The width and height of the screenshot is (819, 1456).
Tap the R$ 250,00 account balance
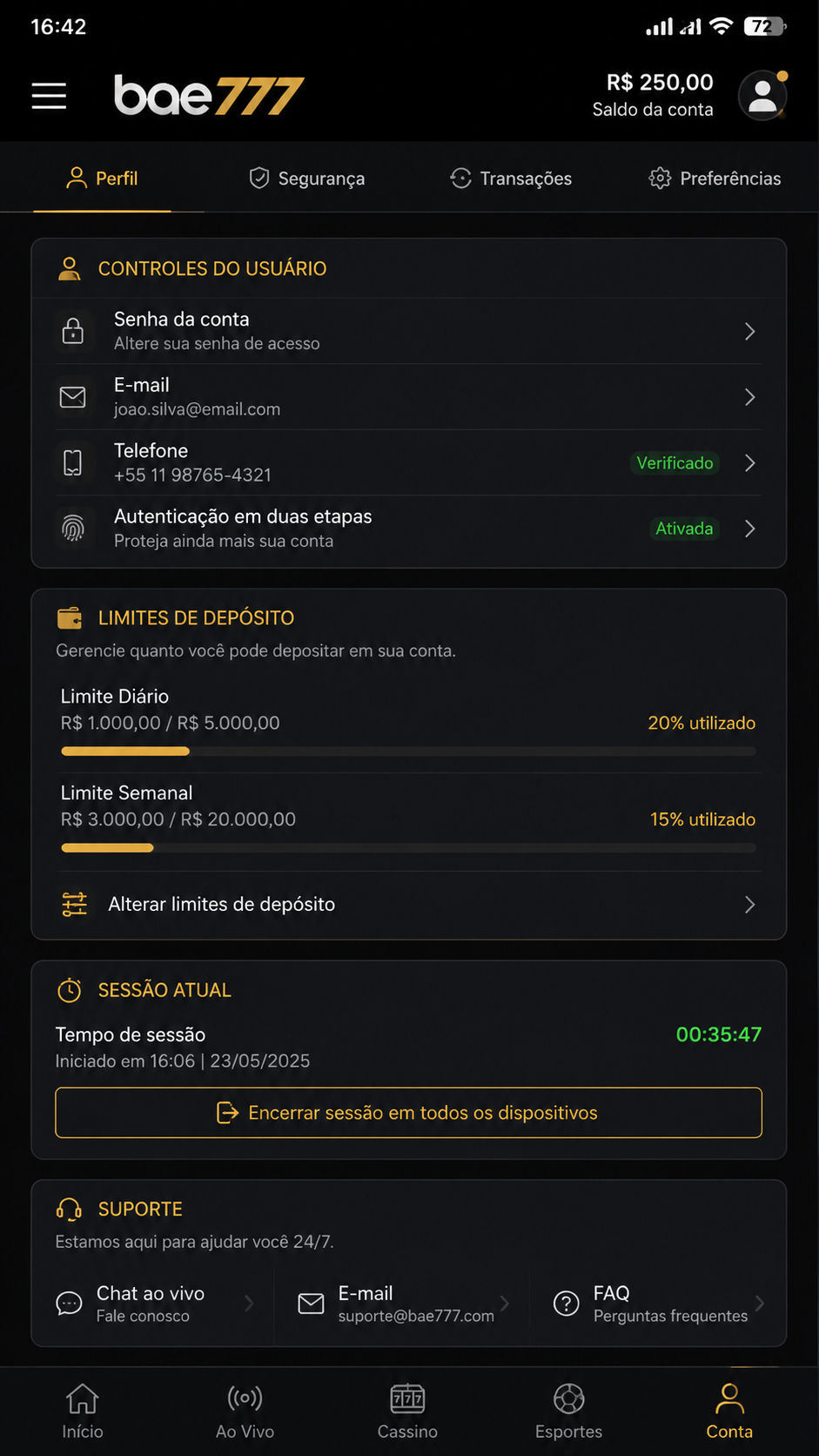659,83
